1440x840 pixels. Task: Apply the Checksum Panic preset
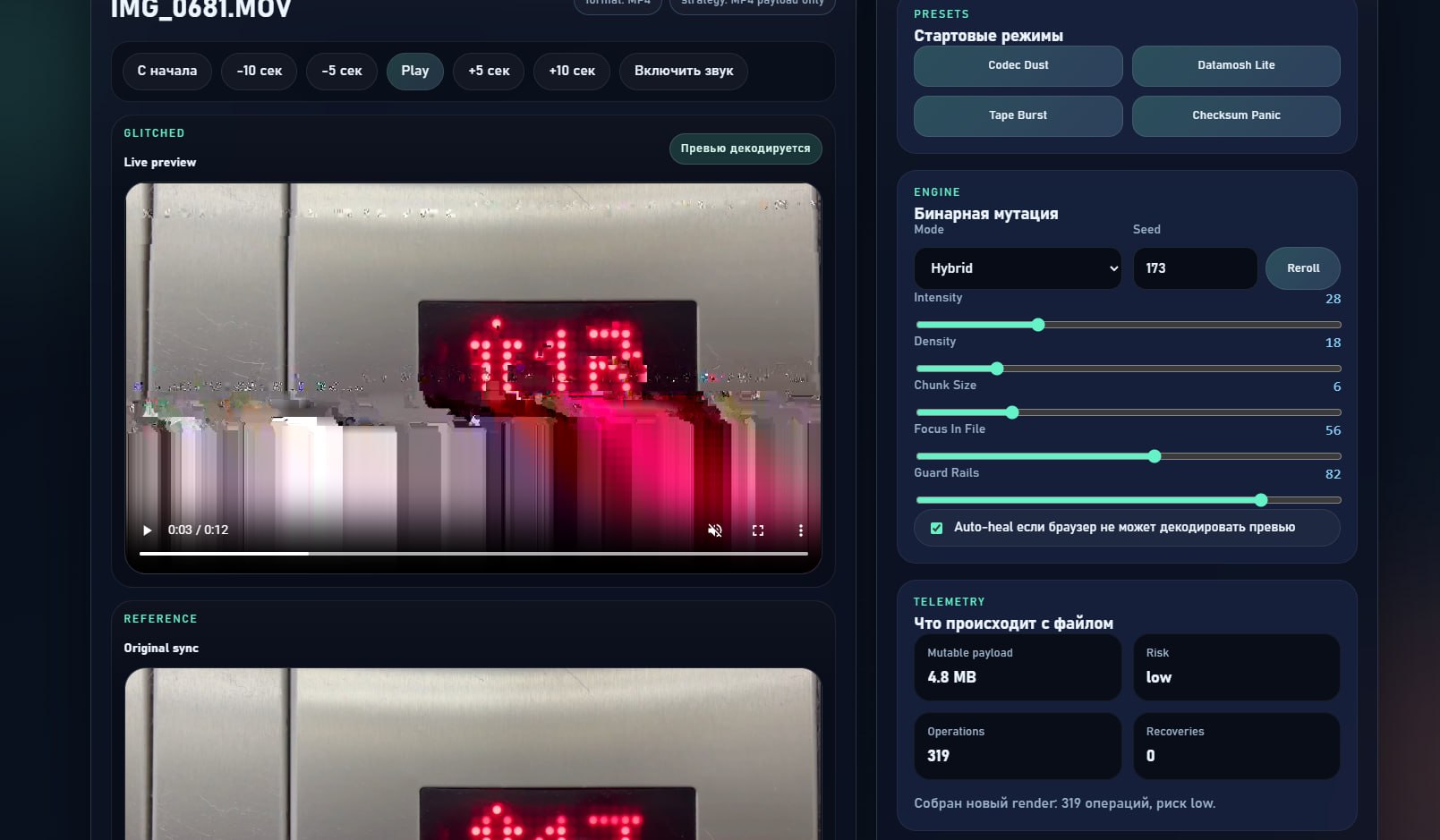(x=1236, y=115)
